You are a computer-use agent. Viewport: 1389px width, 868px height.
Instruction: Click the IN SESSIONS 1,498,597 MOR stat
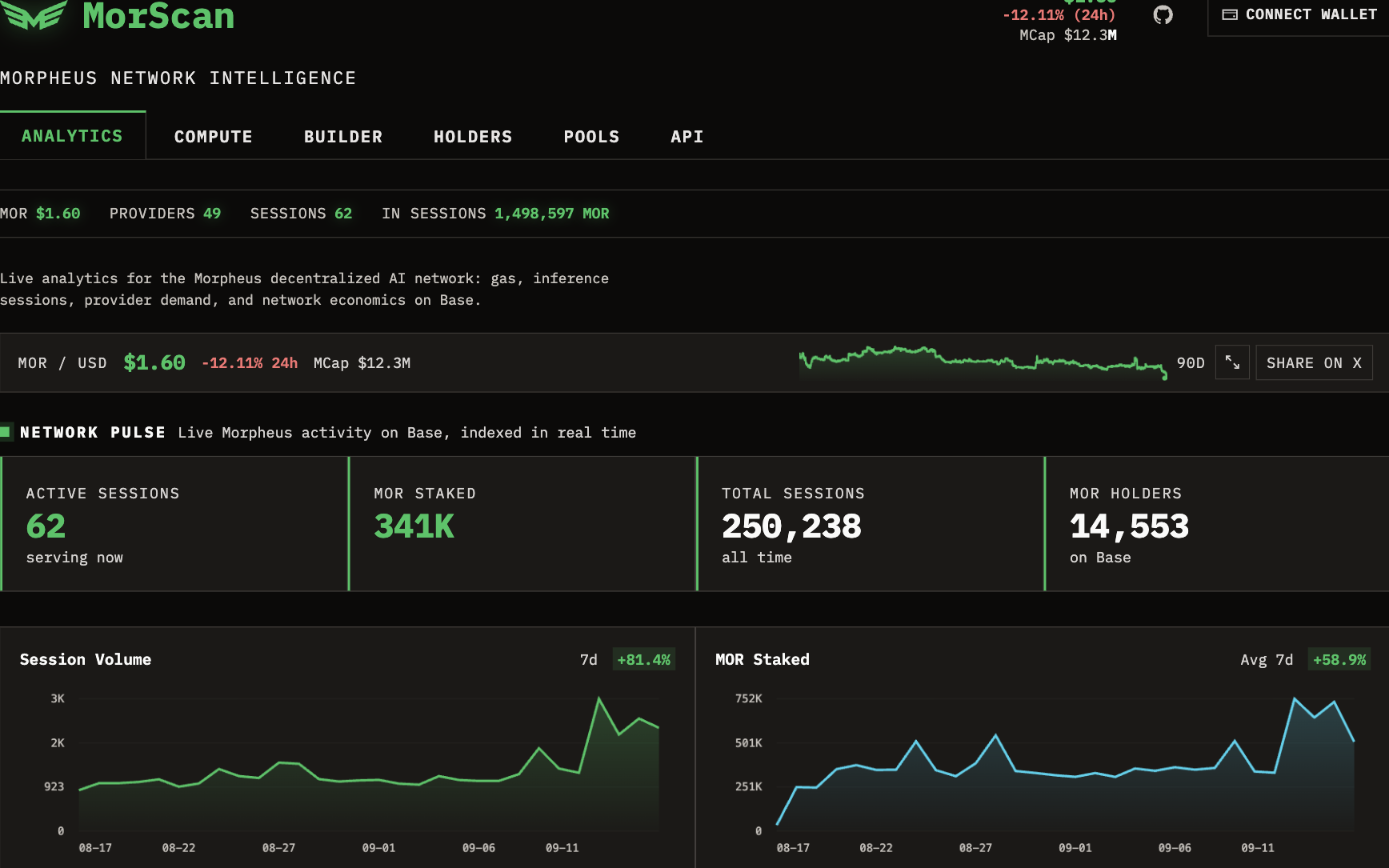[495, 213]
